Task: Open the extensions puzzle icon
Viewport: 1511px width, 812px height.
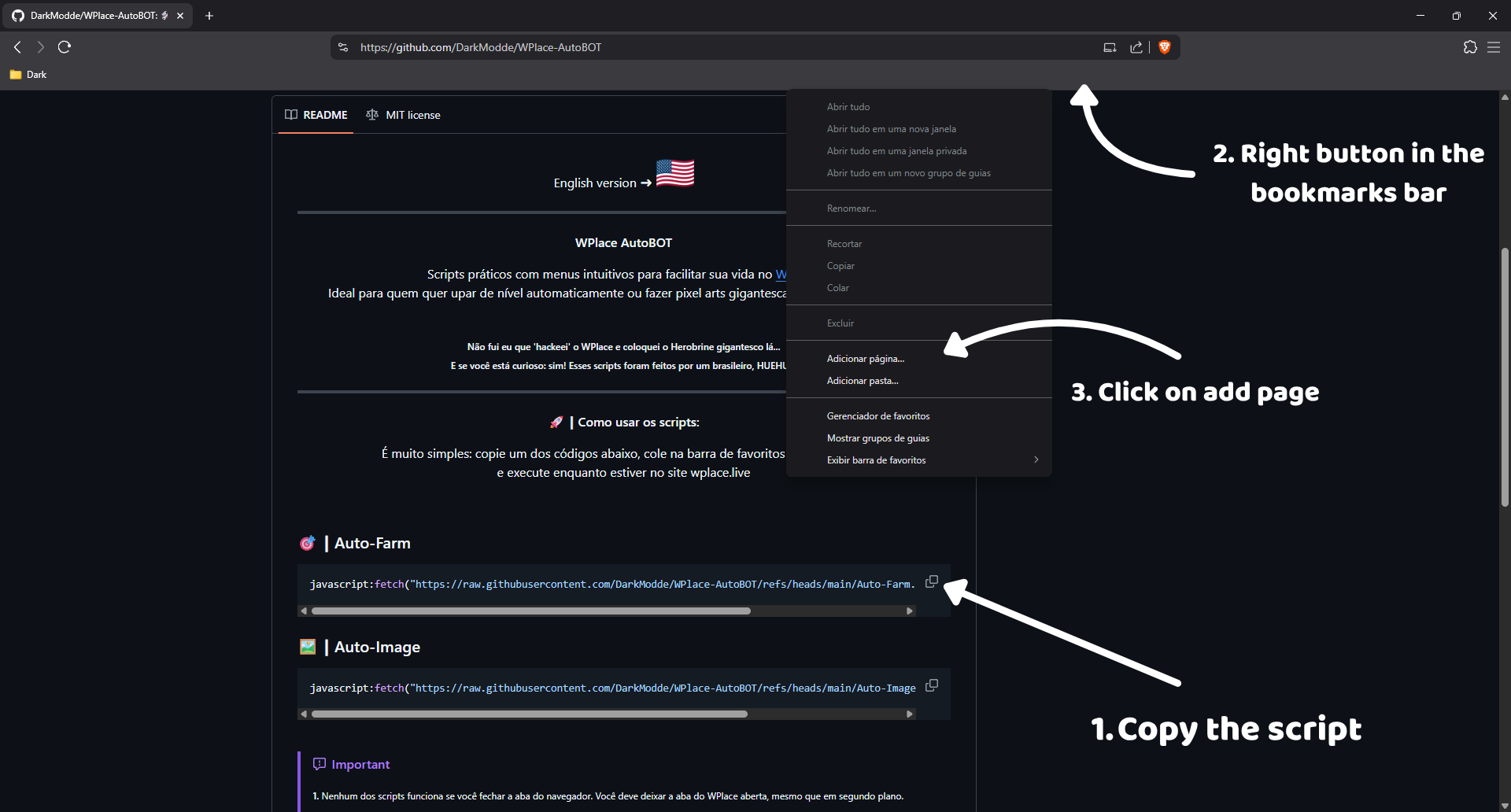Action: pyautogui.click(x=1470, y=47)
